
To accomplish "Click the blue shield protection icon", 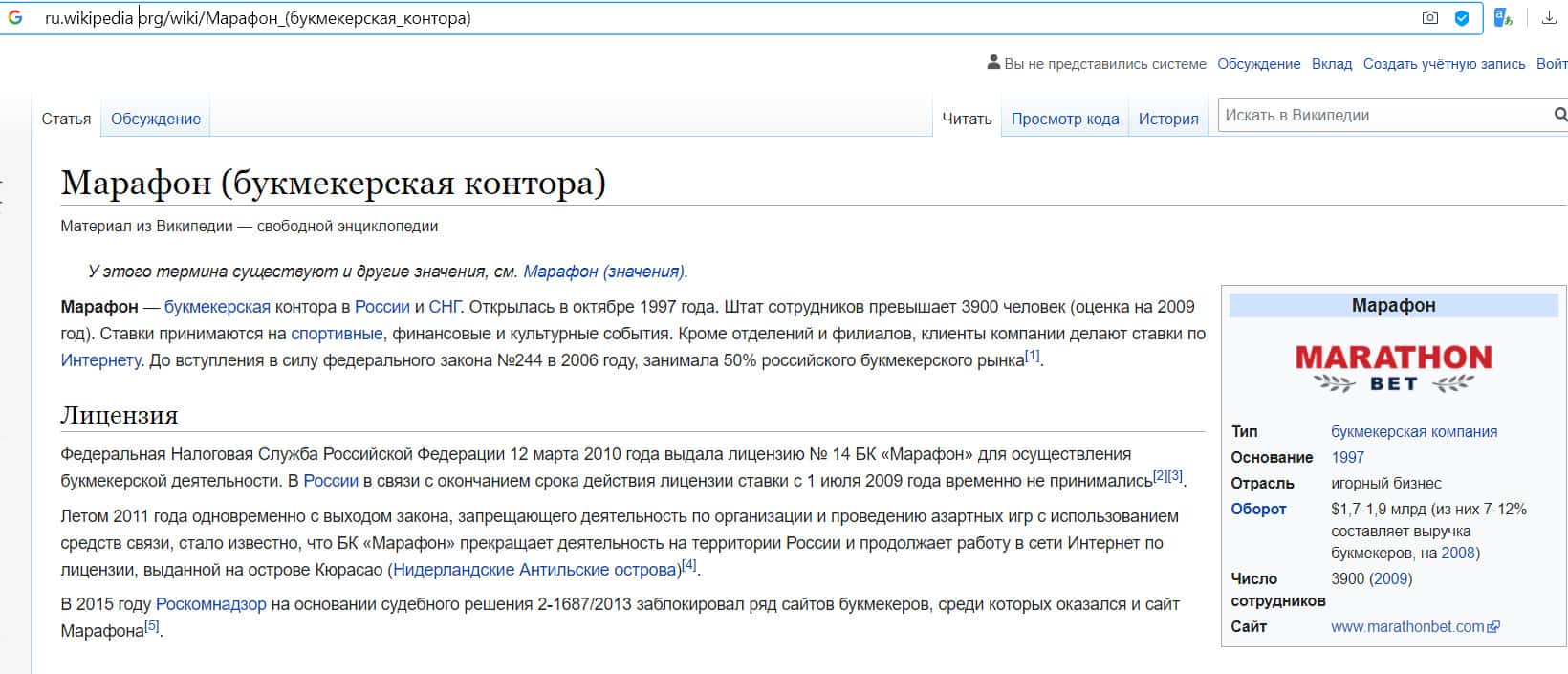I will (1462, 17).
